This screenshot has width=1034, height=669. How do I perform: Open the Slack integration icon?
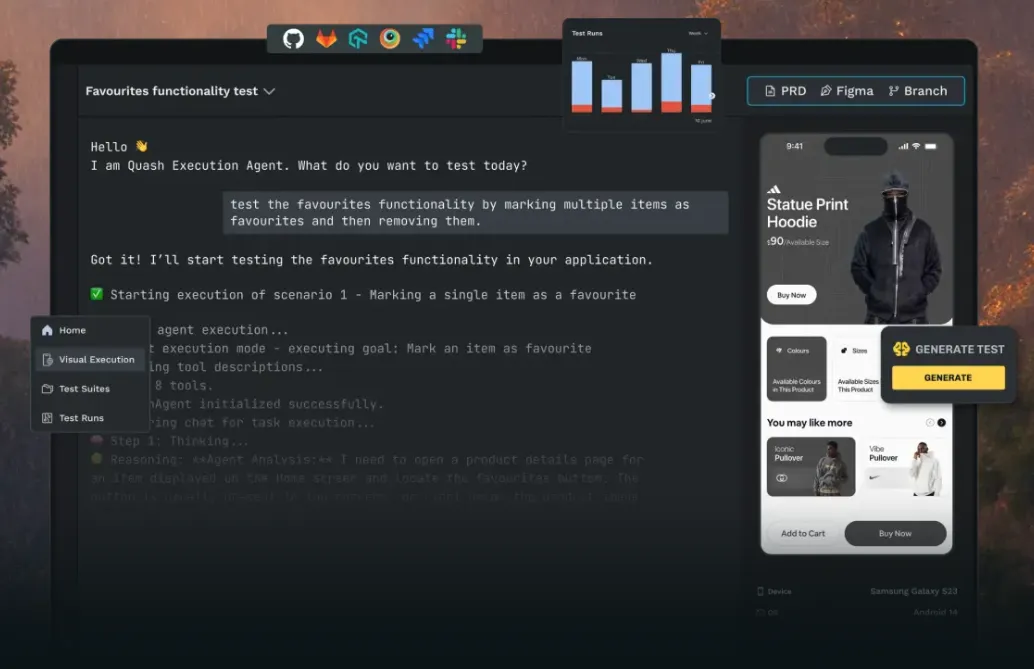(456, 39)
